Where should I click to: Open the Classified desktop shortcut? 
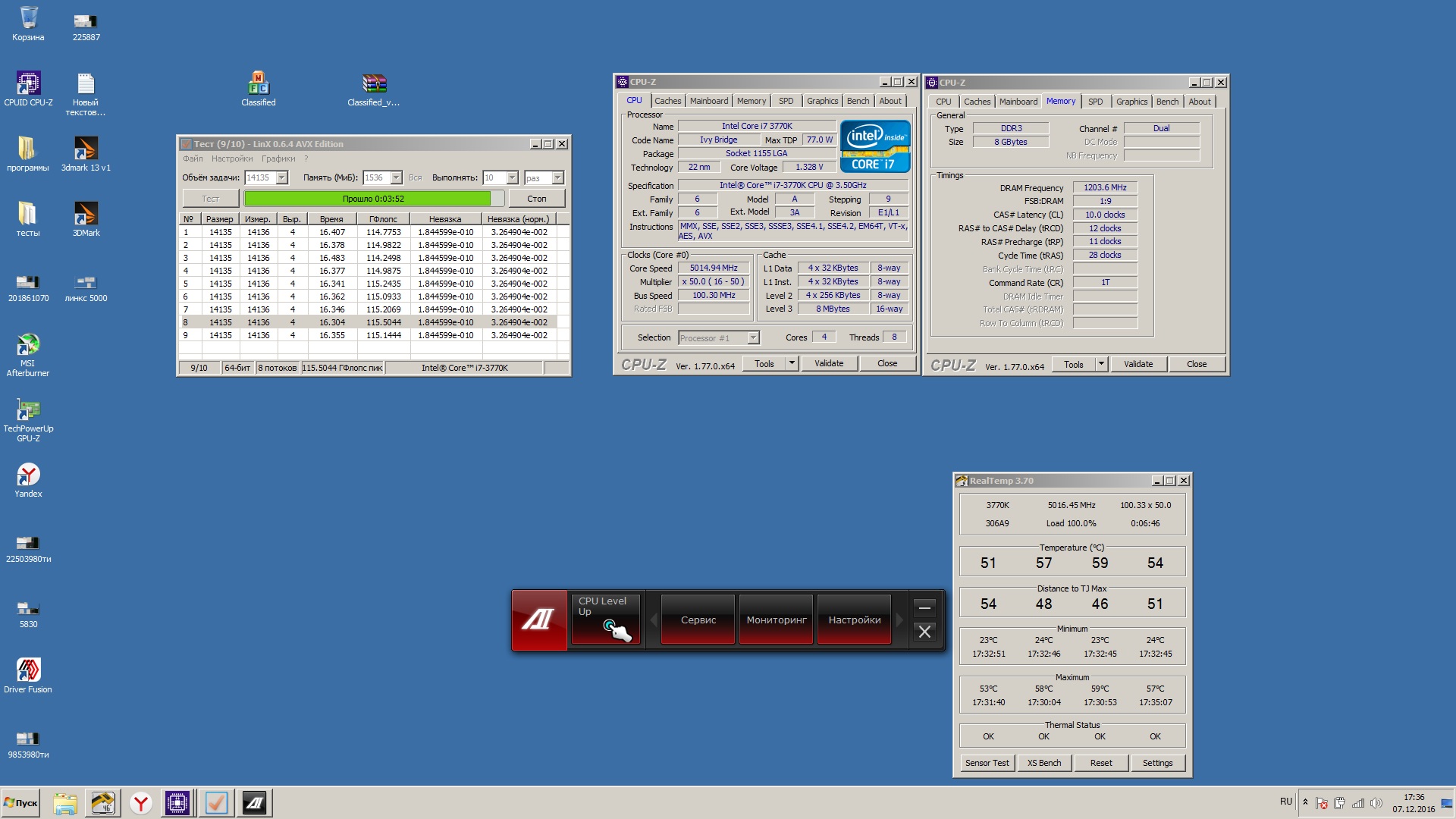point(258,83)
